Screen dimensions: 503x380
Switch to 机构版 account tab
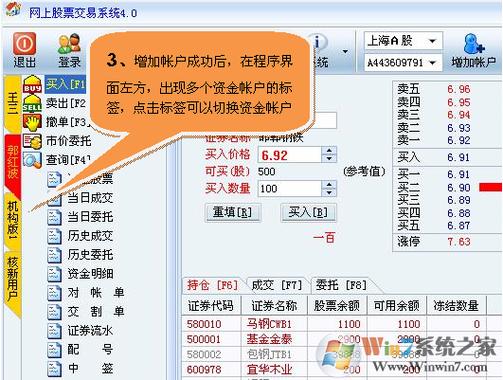pyautogui.click(x=13, y=221)
